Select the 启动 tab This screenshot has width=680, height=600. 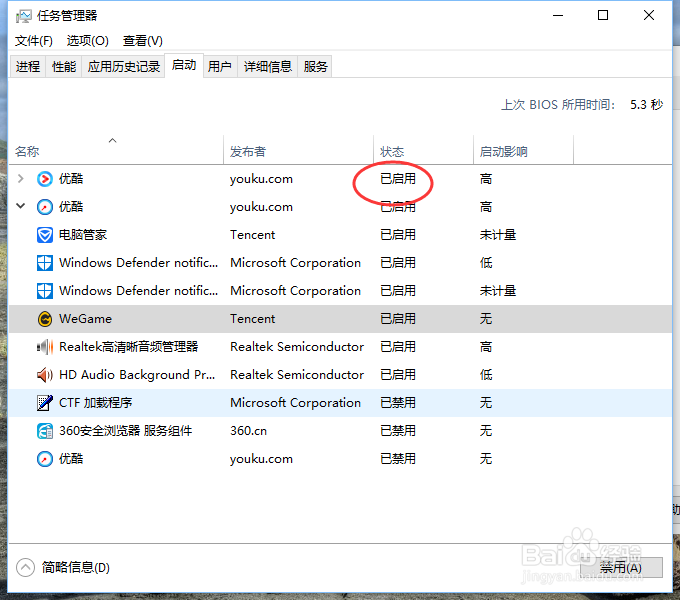(x=184, y=65)
